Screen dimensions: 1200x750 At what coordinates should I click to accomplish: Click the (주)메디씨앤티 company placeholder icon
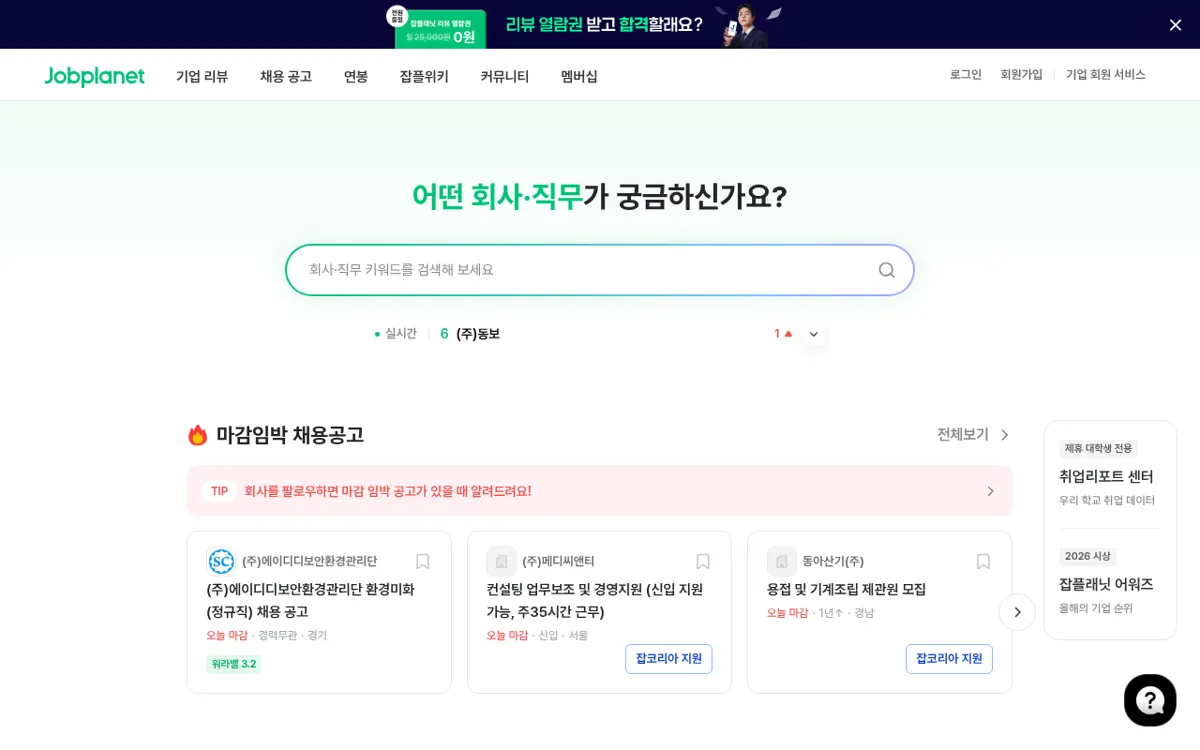(x=501, y=561)
